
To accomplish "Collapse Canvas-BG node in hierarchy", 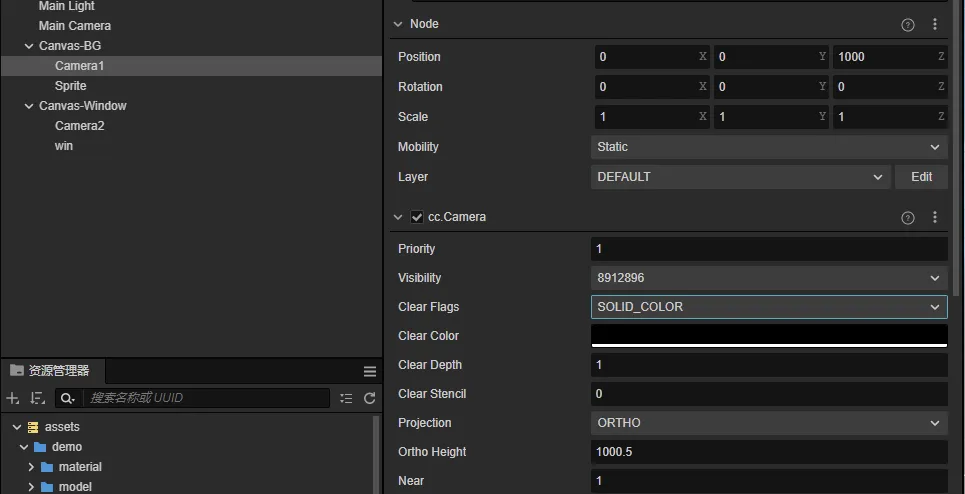I will pos(28,46).
